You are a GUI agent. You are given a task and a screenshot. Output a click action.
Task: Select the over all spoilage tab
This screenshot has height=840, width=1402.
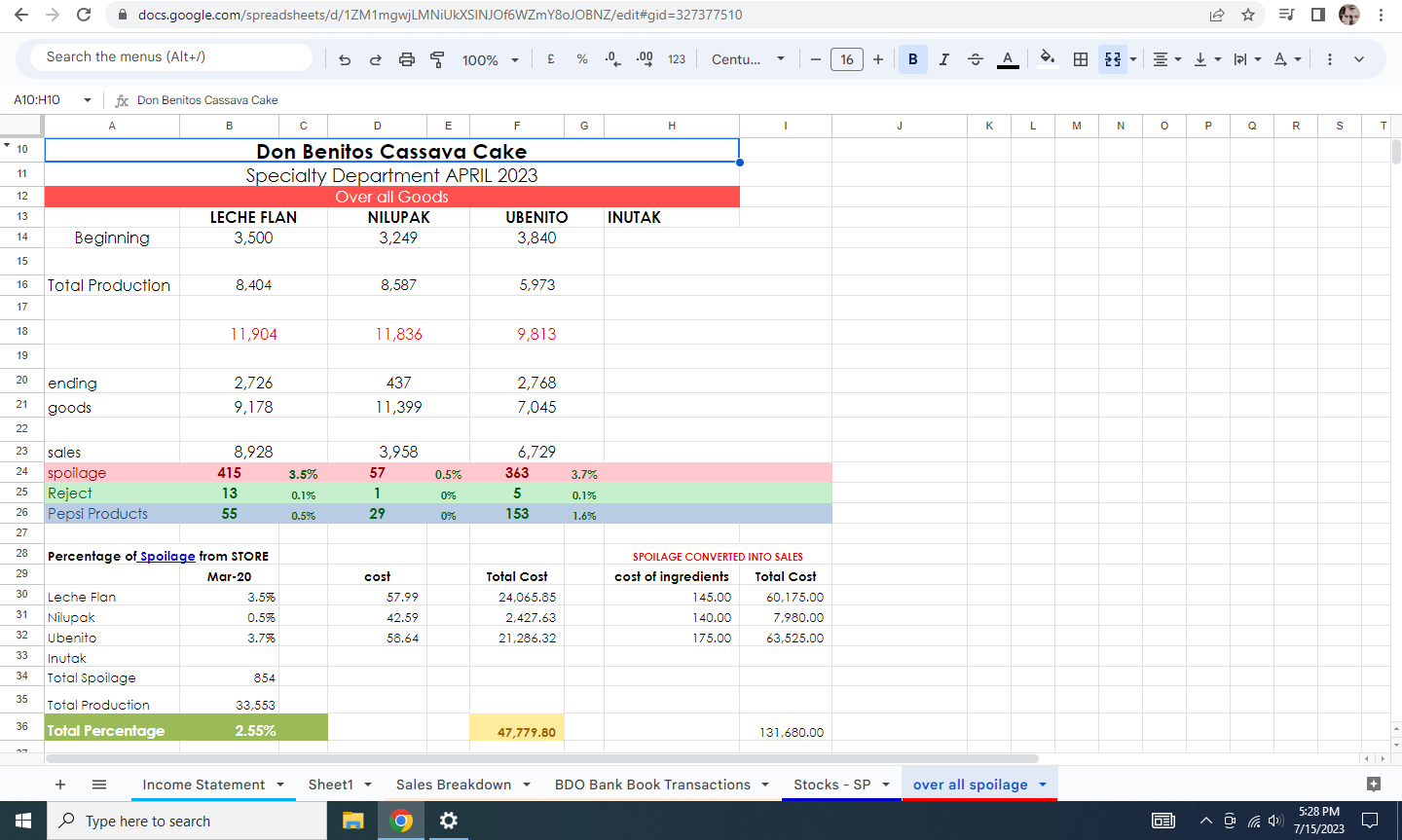pyautogui.click(x=971, y=785)
